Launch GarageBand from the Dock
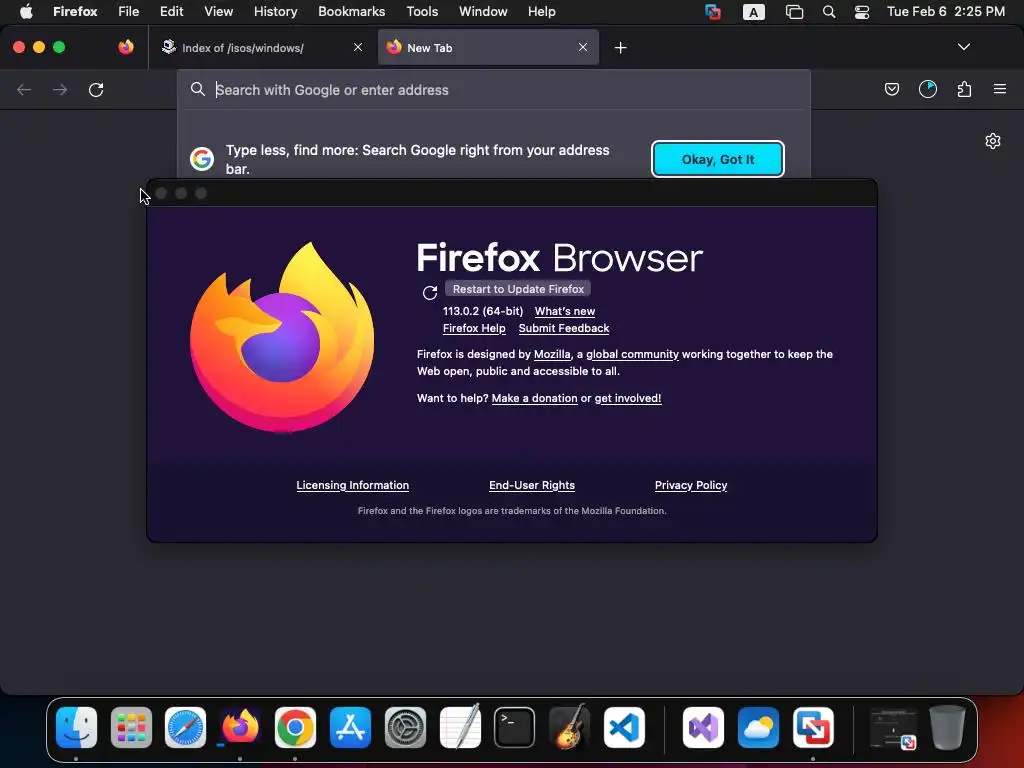Viewport: 1024px width, 768px height. pyautogui.click(x=569, y=726)
